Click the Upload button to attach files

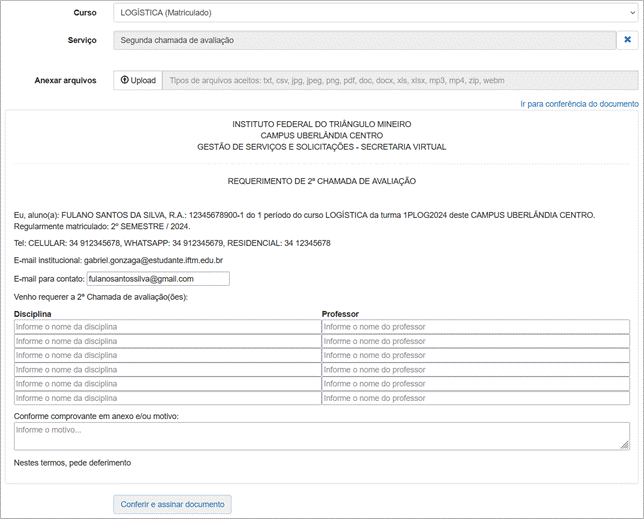tap(138, 80)
